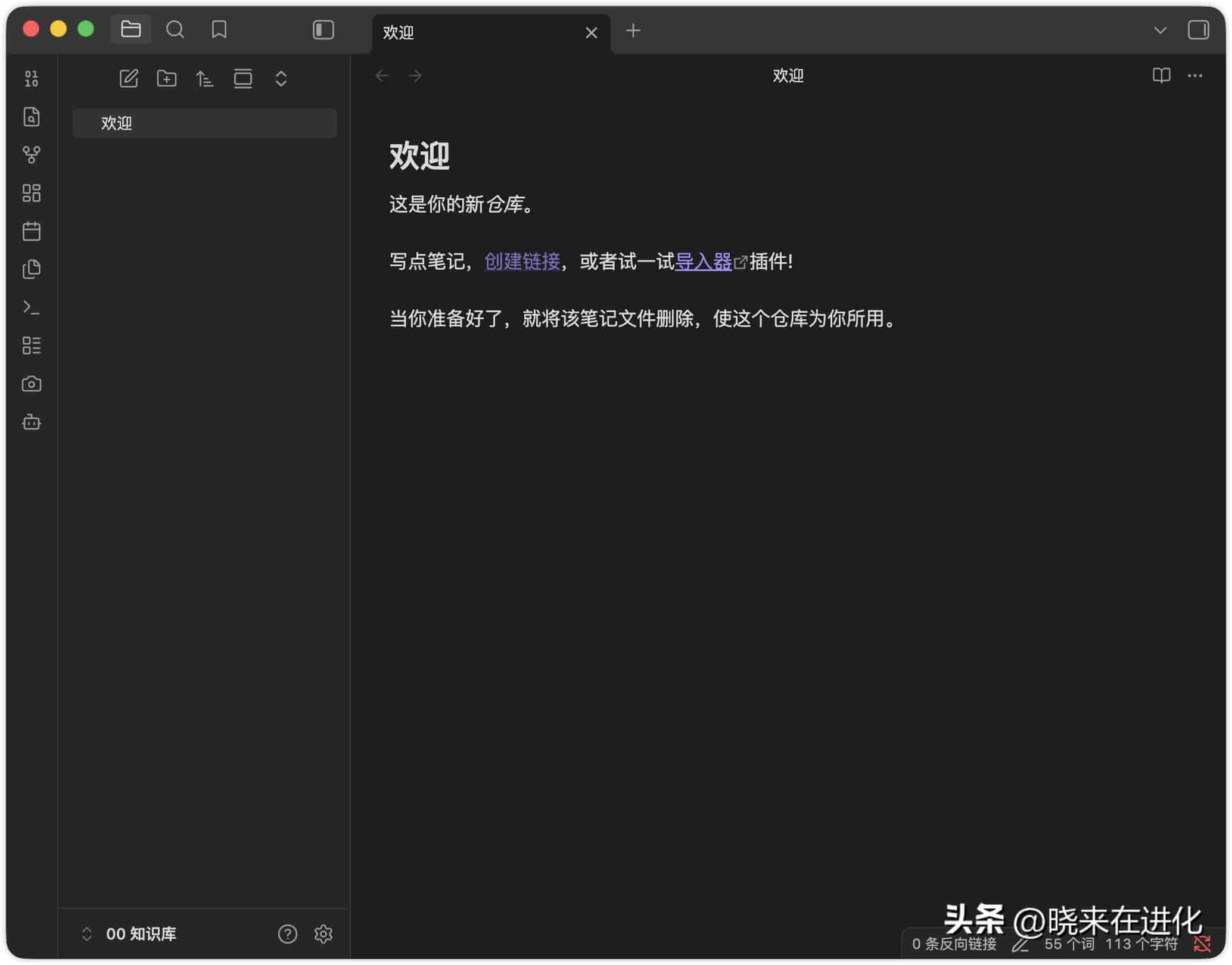1232x965 pixels.
Task: Open the canvas grid ribbon icon
Action: [32, 193]
